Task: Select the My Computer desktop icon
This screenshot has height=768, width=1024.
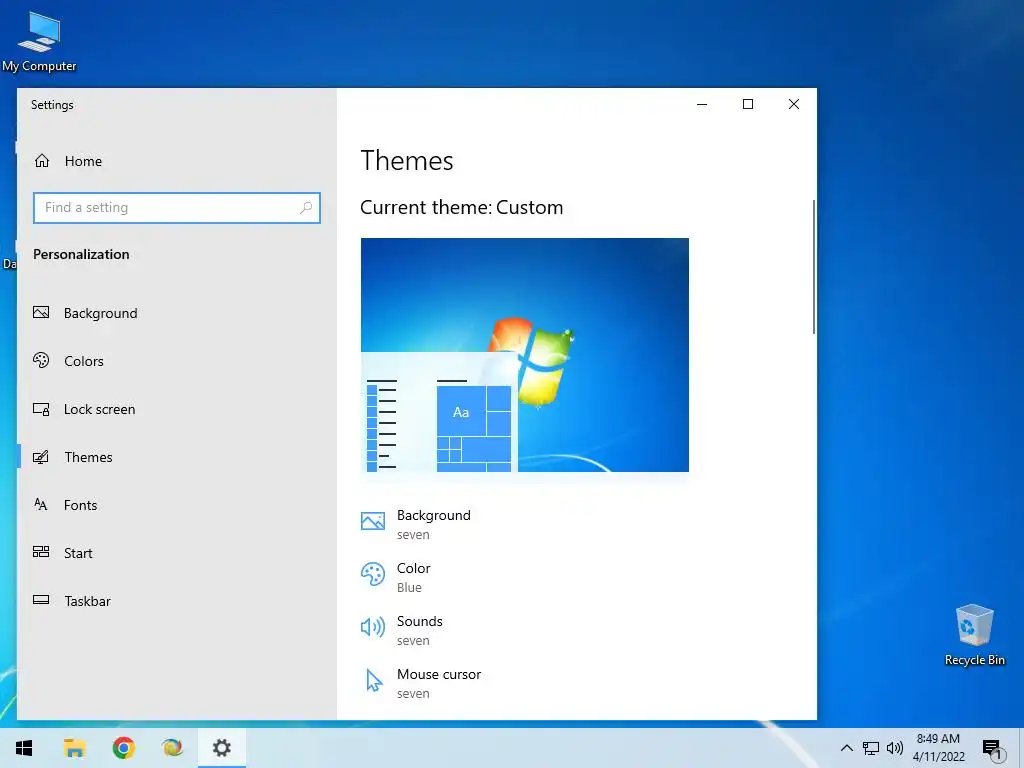Action: pos(39,40)
